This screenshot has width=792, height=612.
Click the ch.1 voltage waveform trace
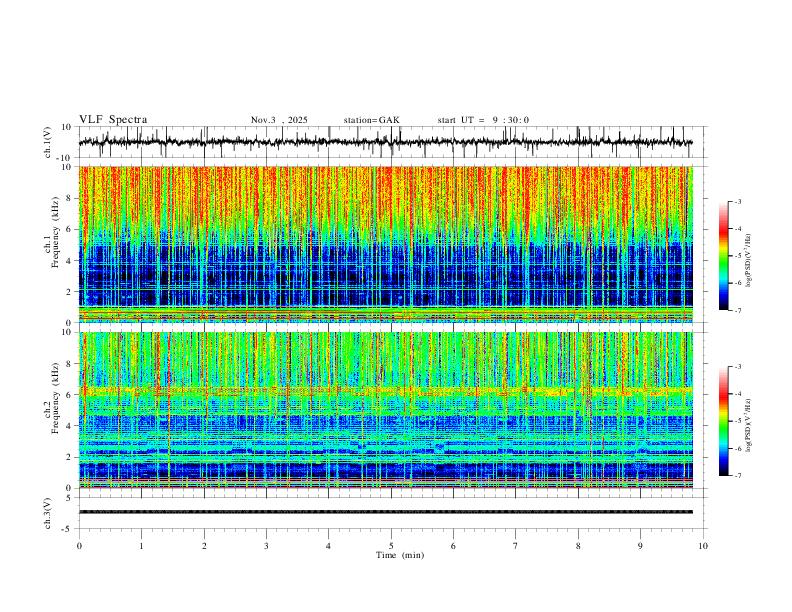tap(386, 142)
